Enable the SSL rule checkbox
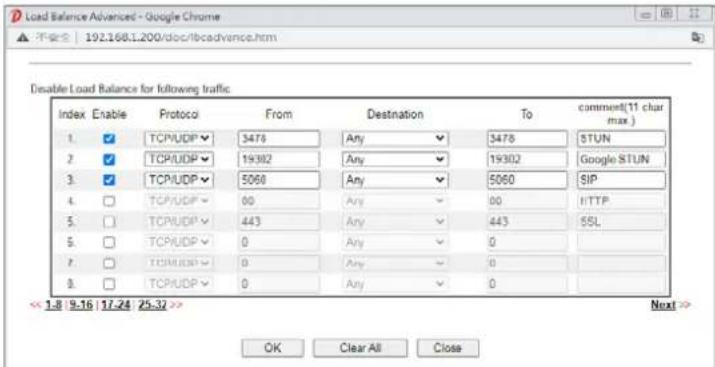The width and height of the screenshot is (715, 367). [x=109, y=222]
